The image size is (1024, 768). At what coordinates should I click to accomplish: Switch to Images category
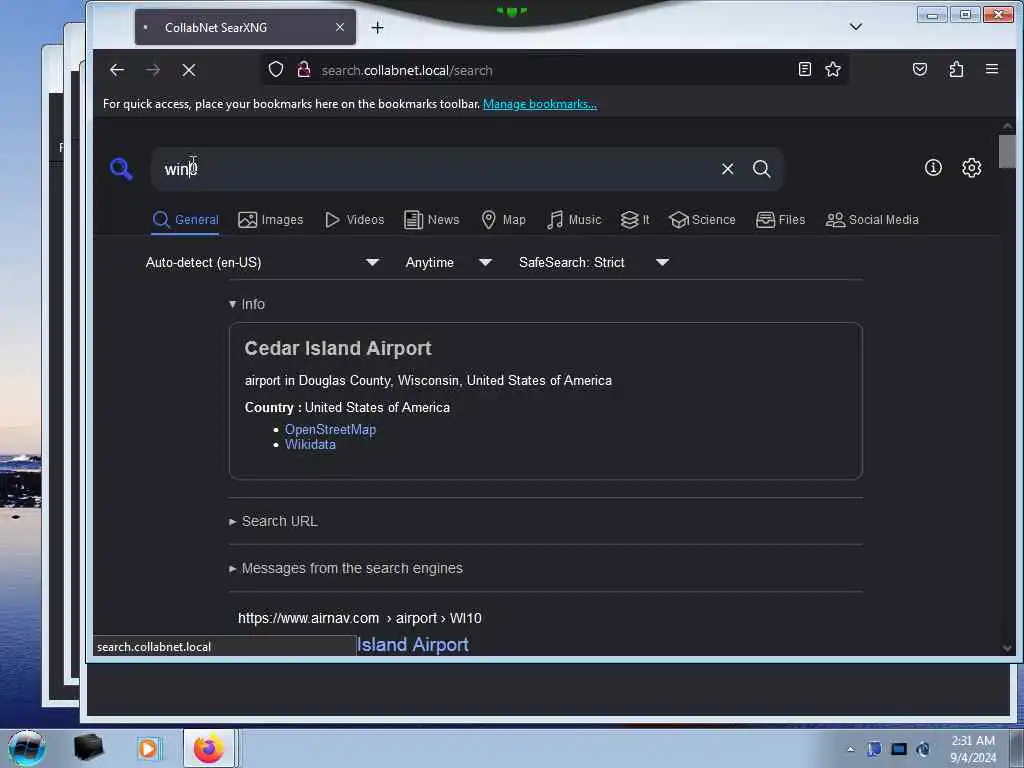click(270, 220)
